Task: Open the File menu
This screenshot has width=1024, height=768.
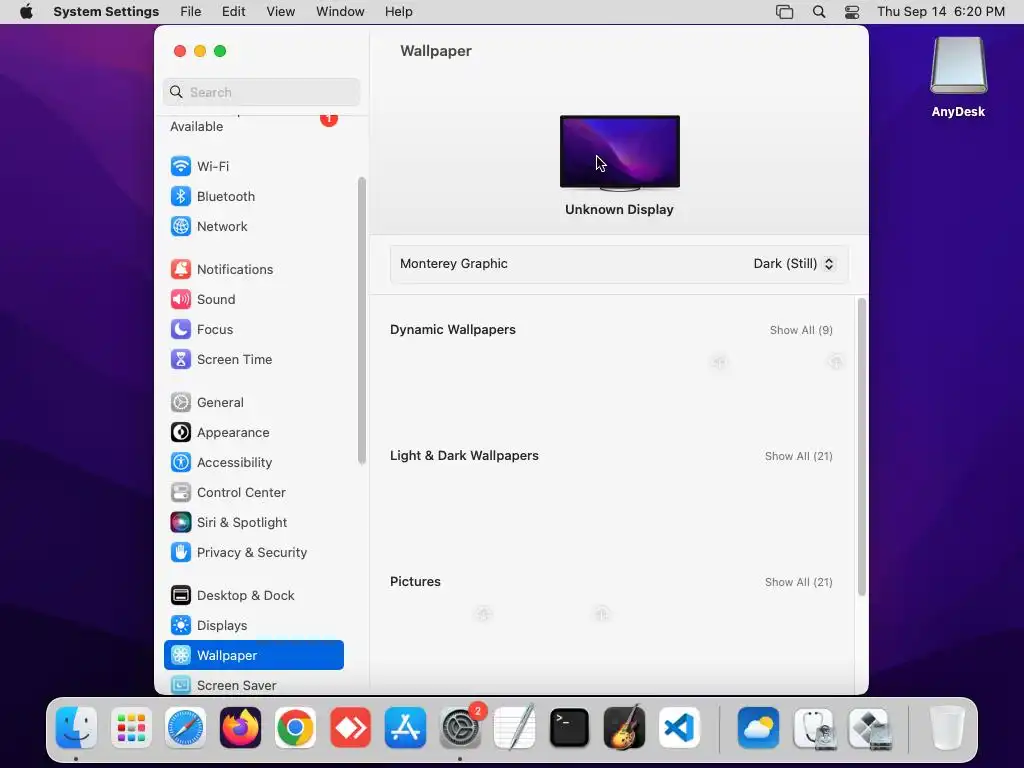Action: [191, 12]
